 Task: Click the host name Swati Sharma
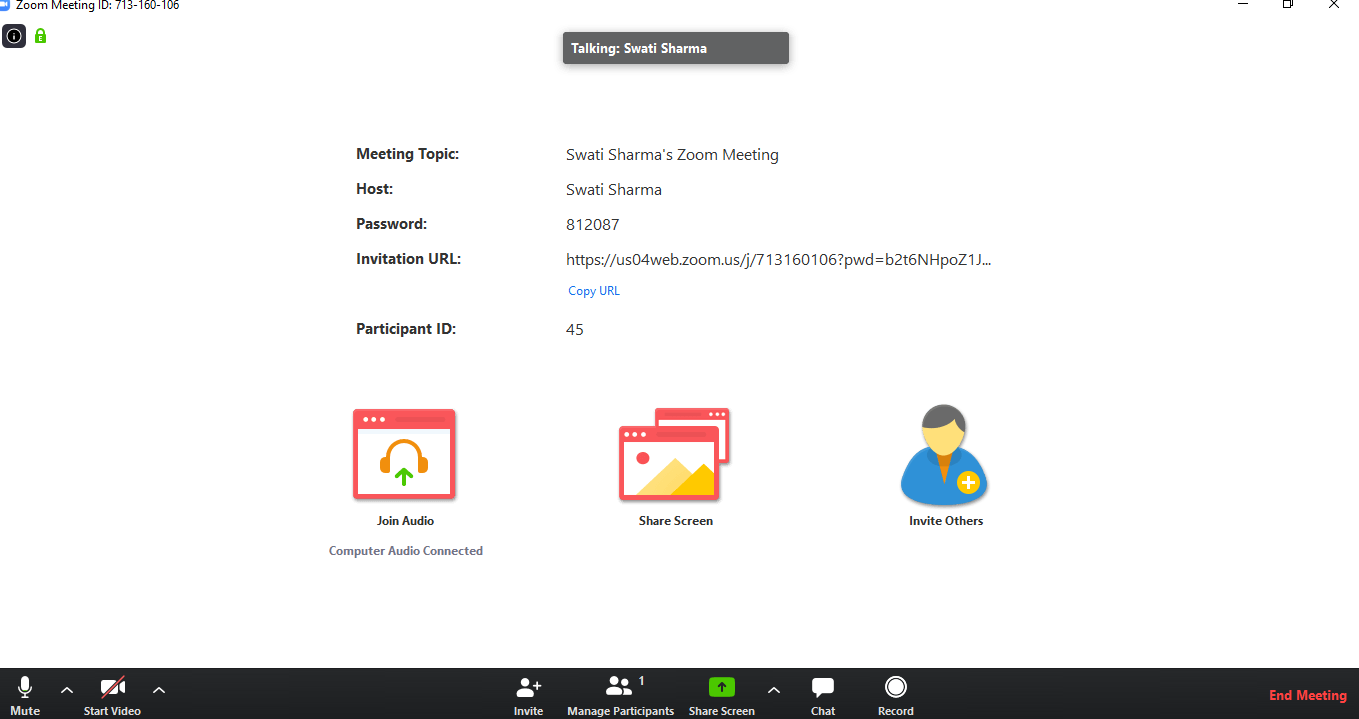(x=614, y=190)
